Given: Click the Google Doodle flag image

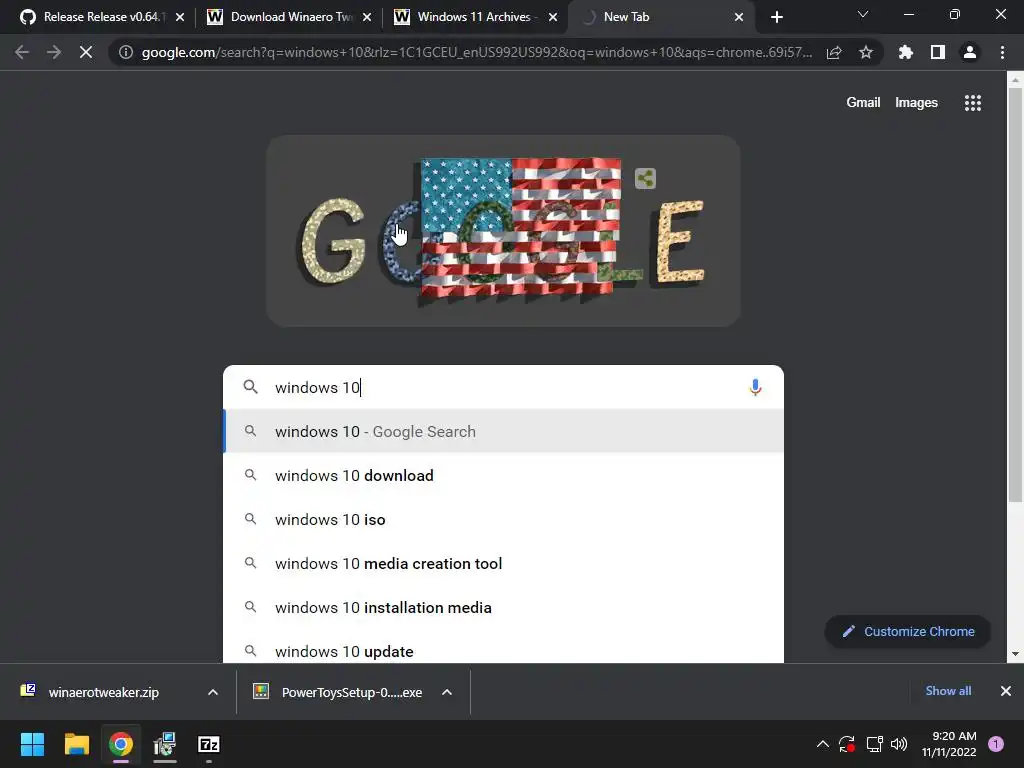Looking at the screenshot, I should pyautogui.click(x=520, y=227).
